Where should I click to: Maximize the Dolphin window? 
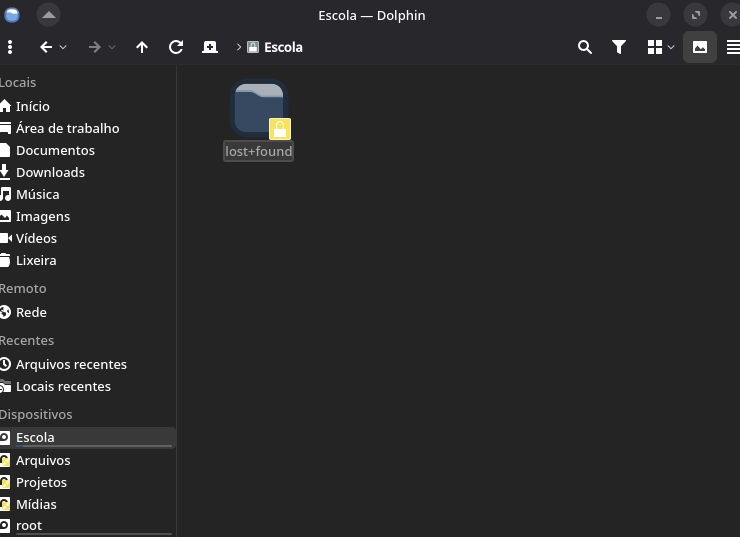[695, 15]
